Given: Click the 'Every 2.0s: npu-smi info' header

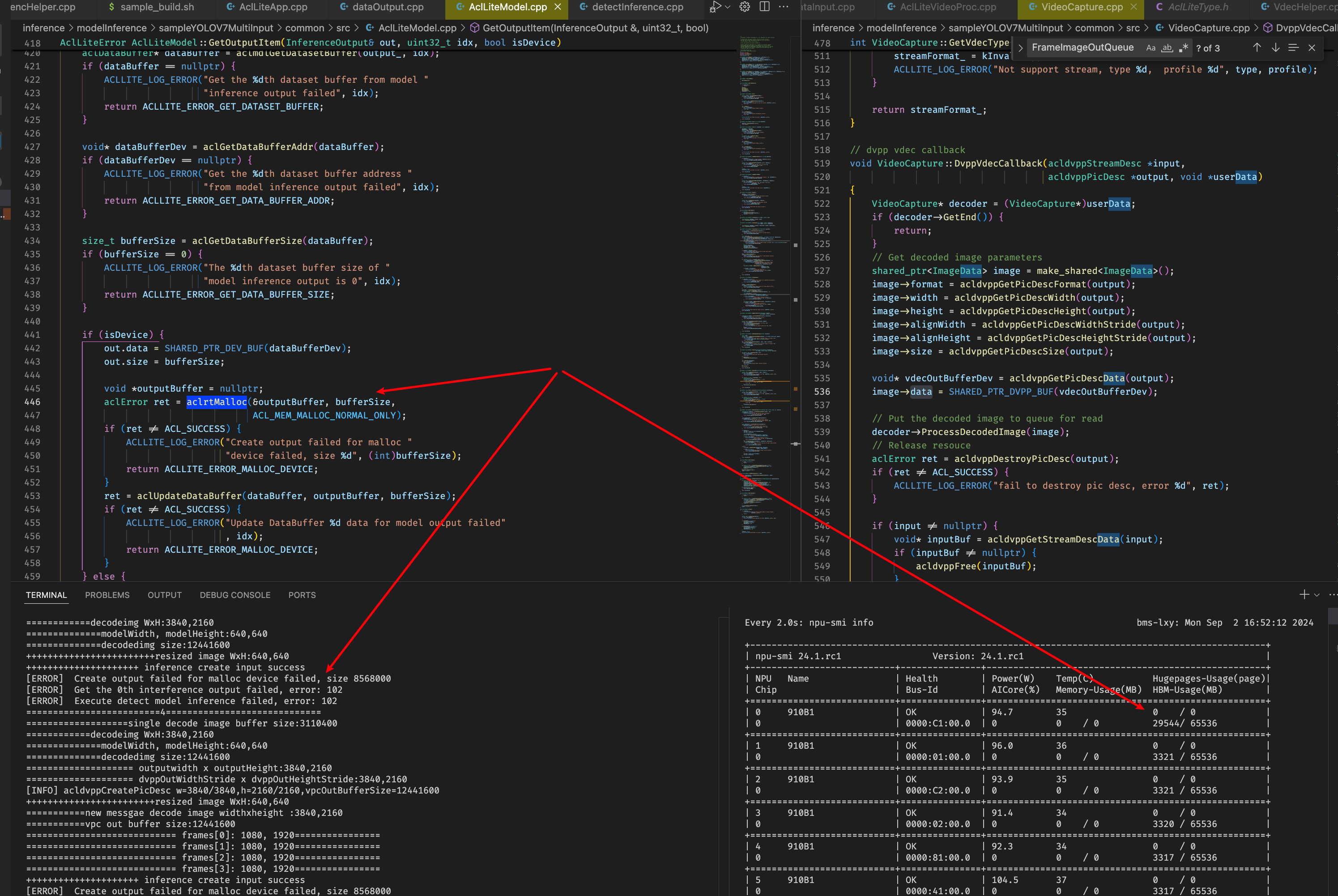Looking at the screenshot, I should tap(809, 622).
